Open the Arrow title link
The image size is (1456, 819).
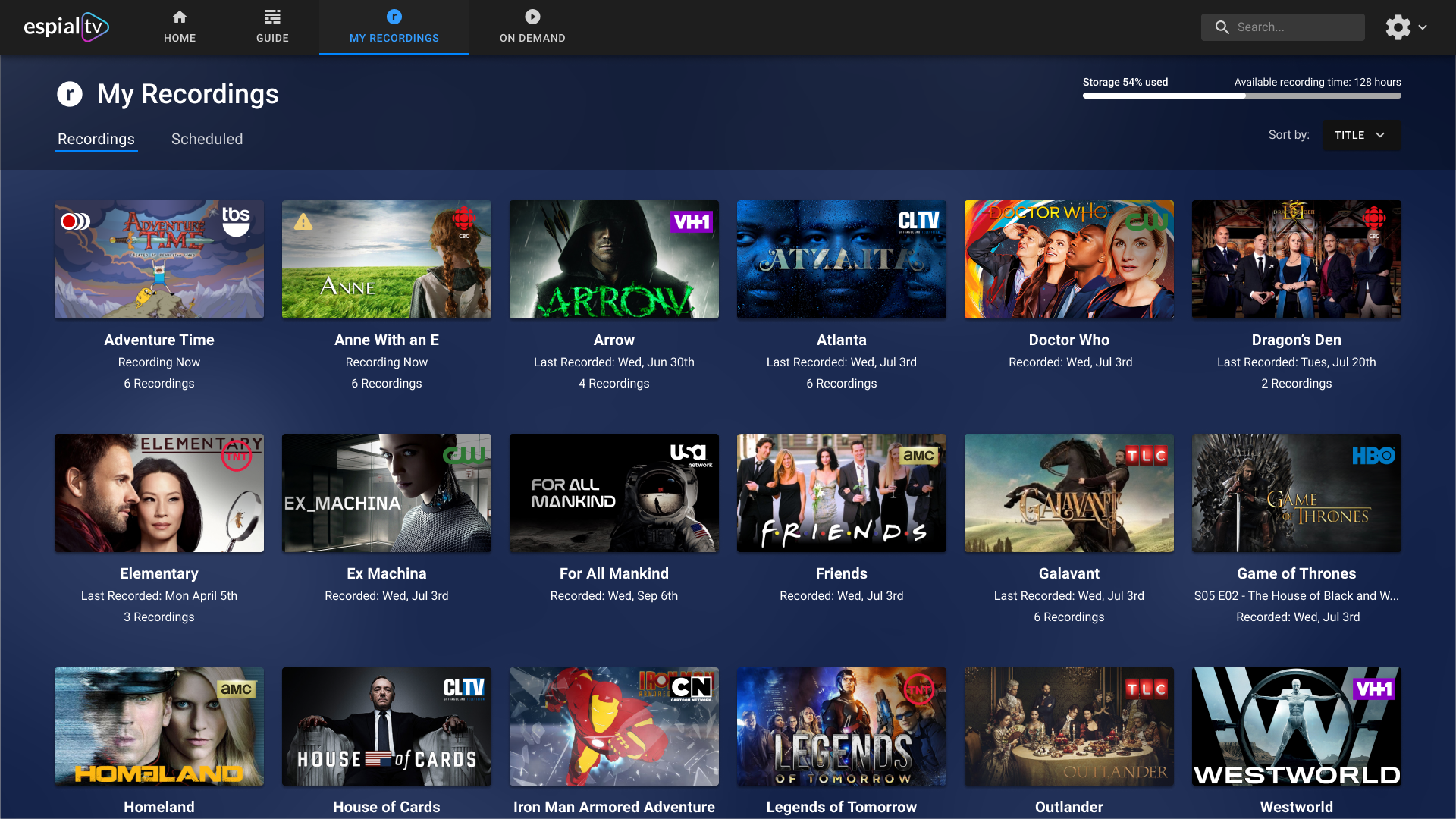click(614, 340)
